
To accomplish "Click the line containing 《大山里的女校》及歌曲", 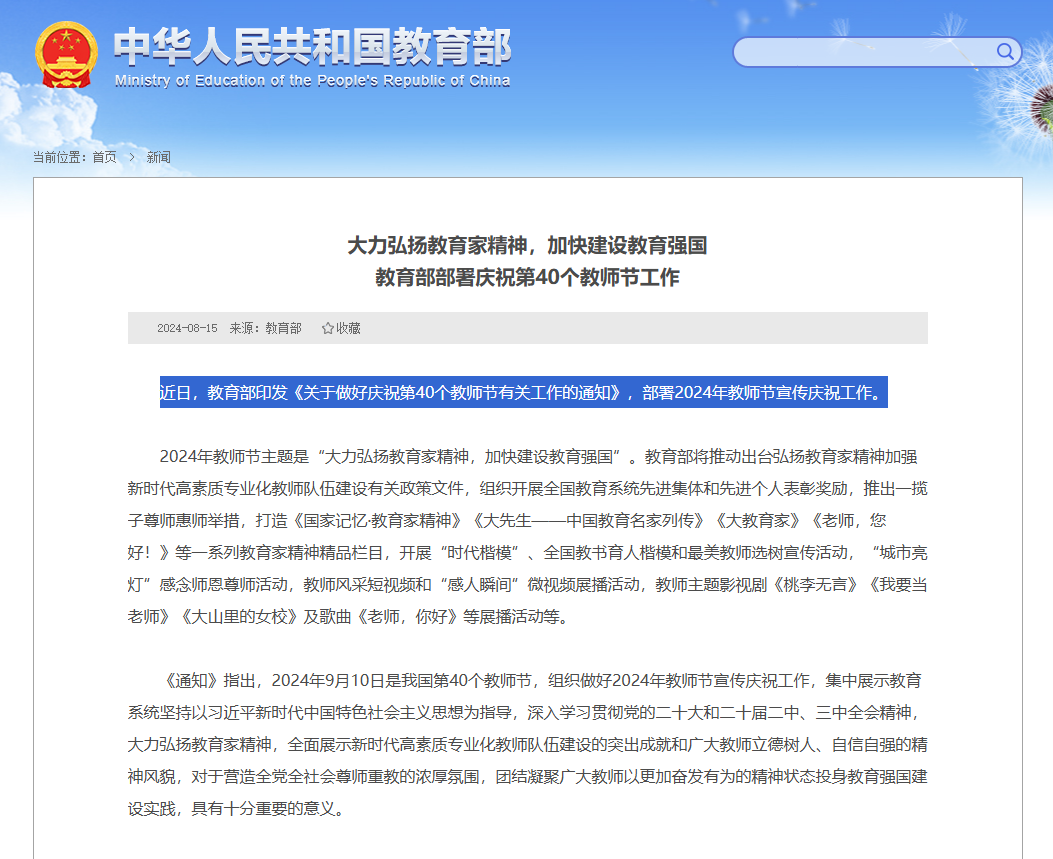I will point(349,617).
